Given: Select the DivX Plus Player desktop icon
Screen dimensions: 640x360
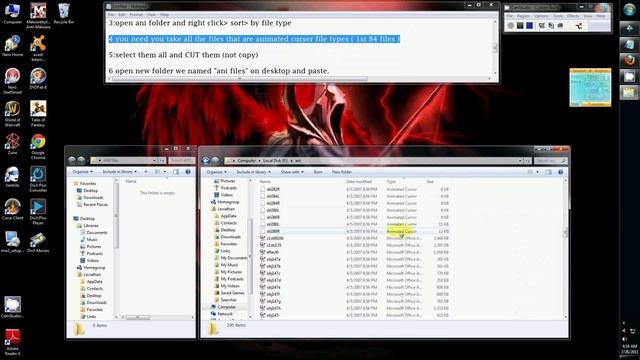Looking at the screenshot, I should coord(38,212).
